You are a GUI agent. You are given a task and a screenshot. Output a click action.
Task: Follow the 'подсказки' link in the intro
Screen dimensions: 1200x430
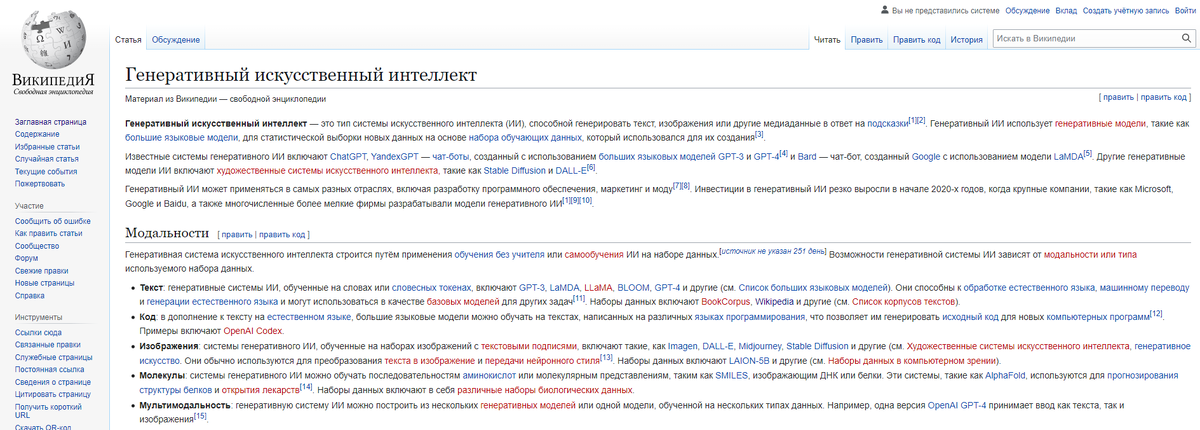coord(888,122)
